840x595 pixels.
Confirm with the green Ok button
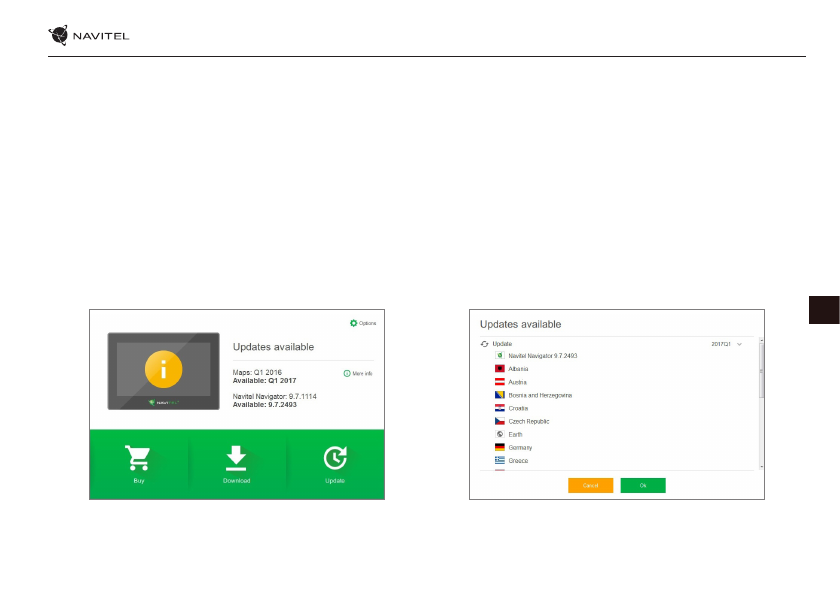pos(643,485)
